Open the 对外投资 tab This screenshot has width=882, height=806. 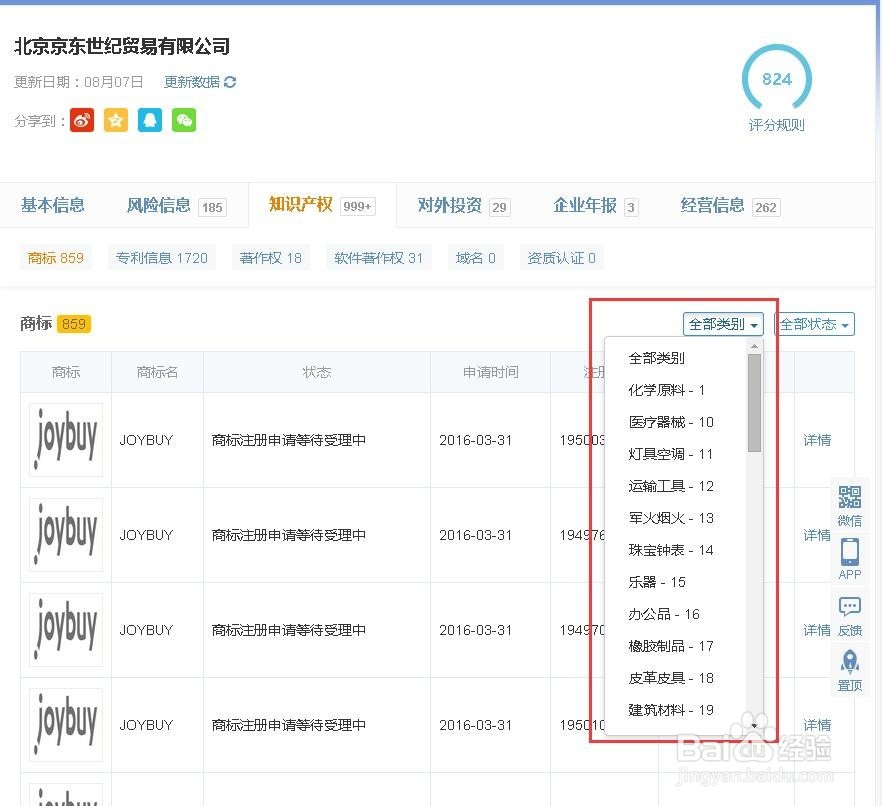point(464,206)
